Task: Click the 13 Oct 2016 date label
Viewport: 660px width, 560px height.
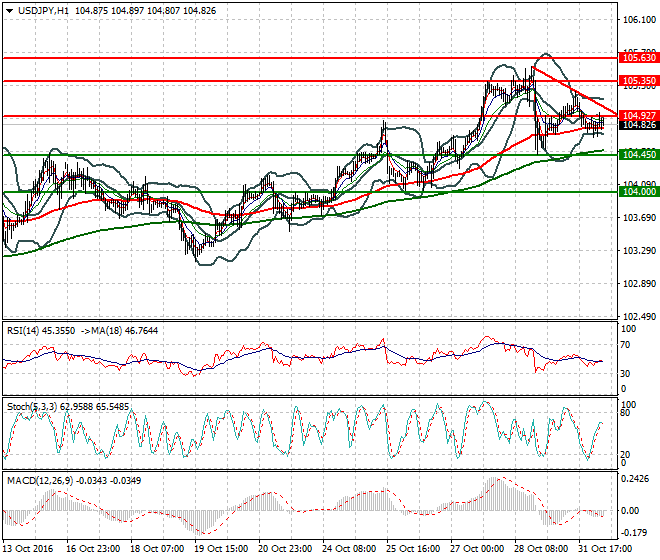Action: 28,549
